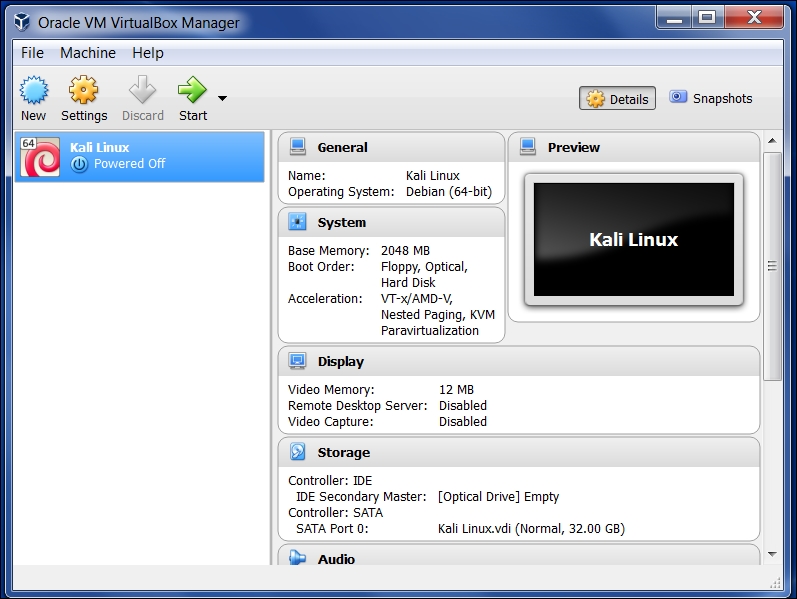Click the General section monitor icon

pyautogui.click(x=297, y=147)
